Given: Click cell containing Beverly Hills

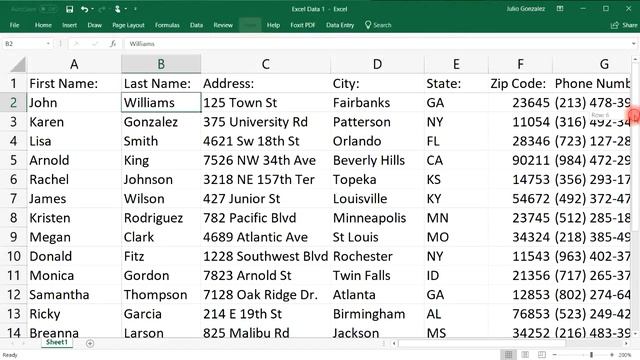Looking at the screenshot, I should pos(377,160).
